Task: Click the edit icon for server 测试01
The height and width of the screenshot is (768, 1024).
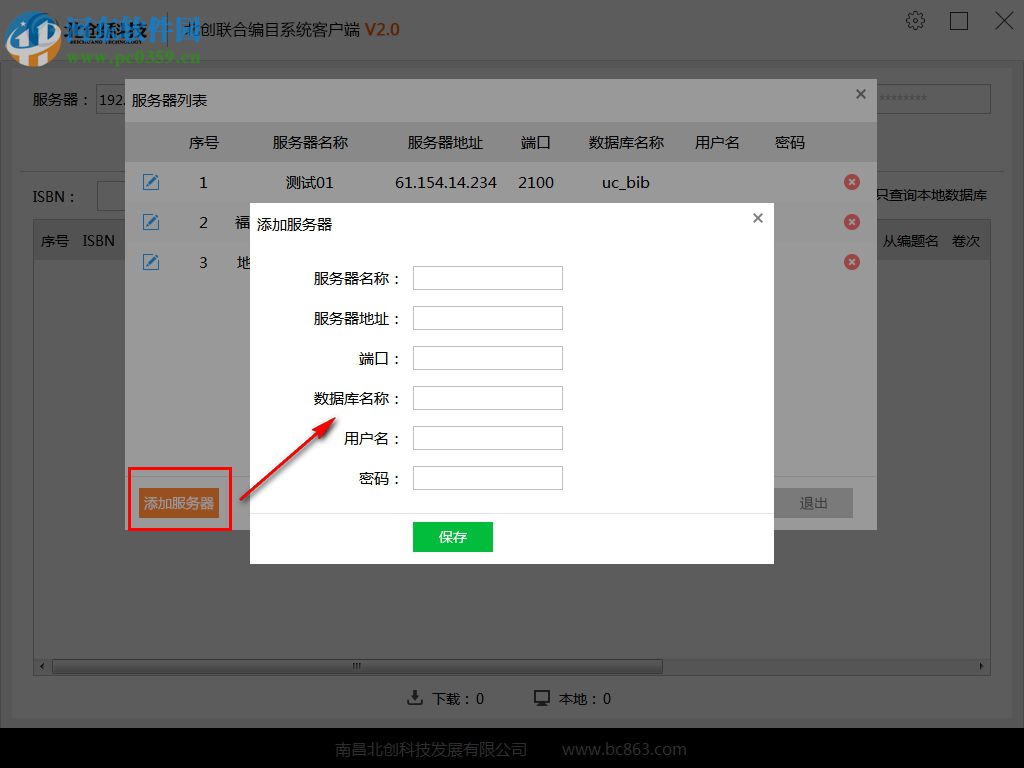Action: point(151,182)
